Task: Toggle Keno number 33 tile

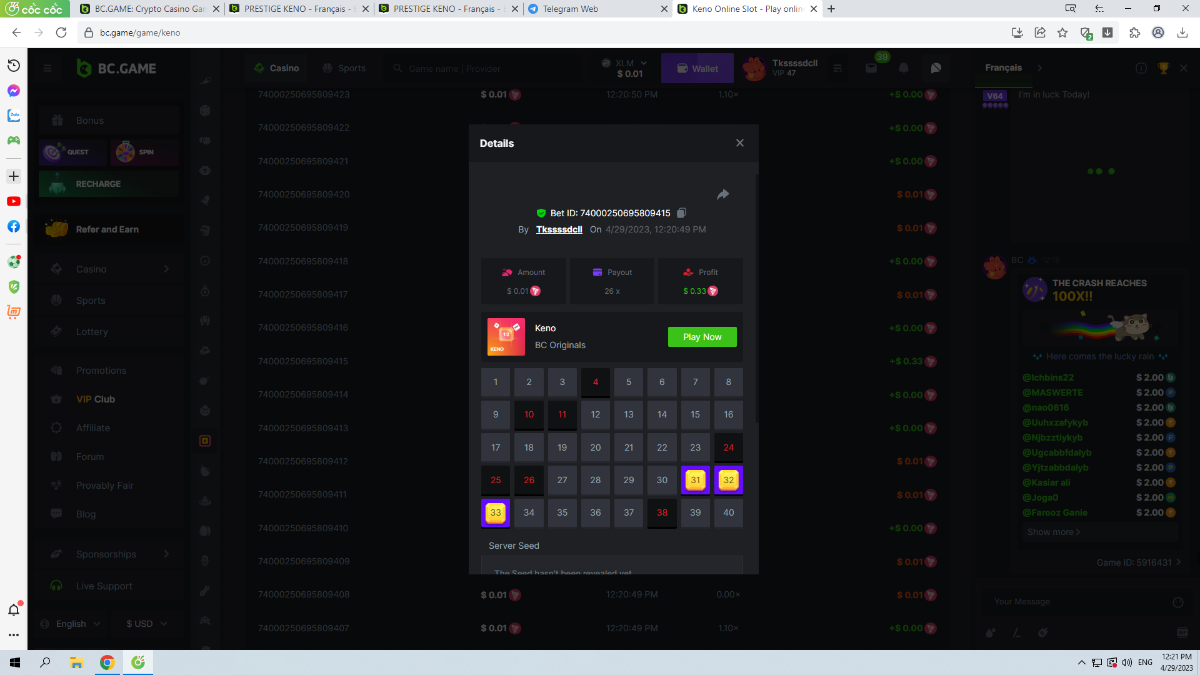Action: (x=495, y=513)
